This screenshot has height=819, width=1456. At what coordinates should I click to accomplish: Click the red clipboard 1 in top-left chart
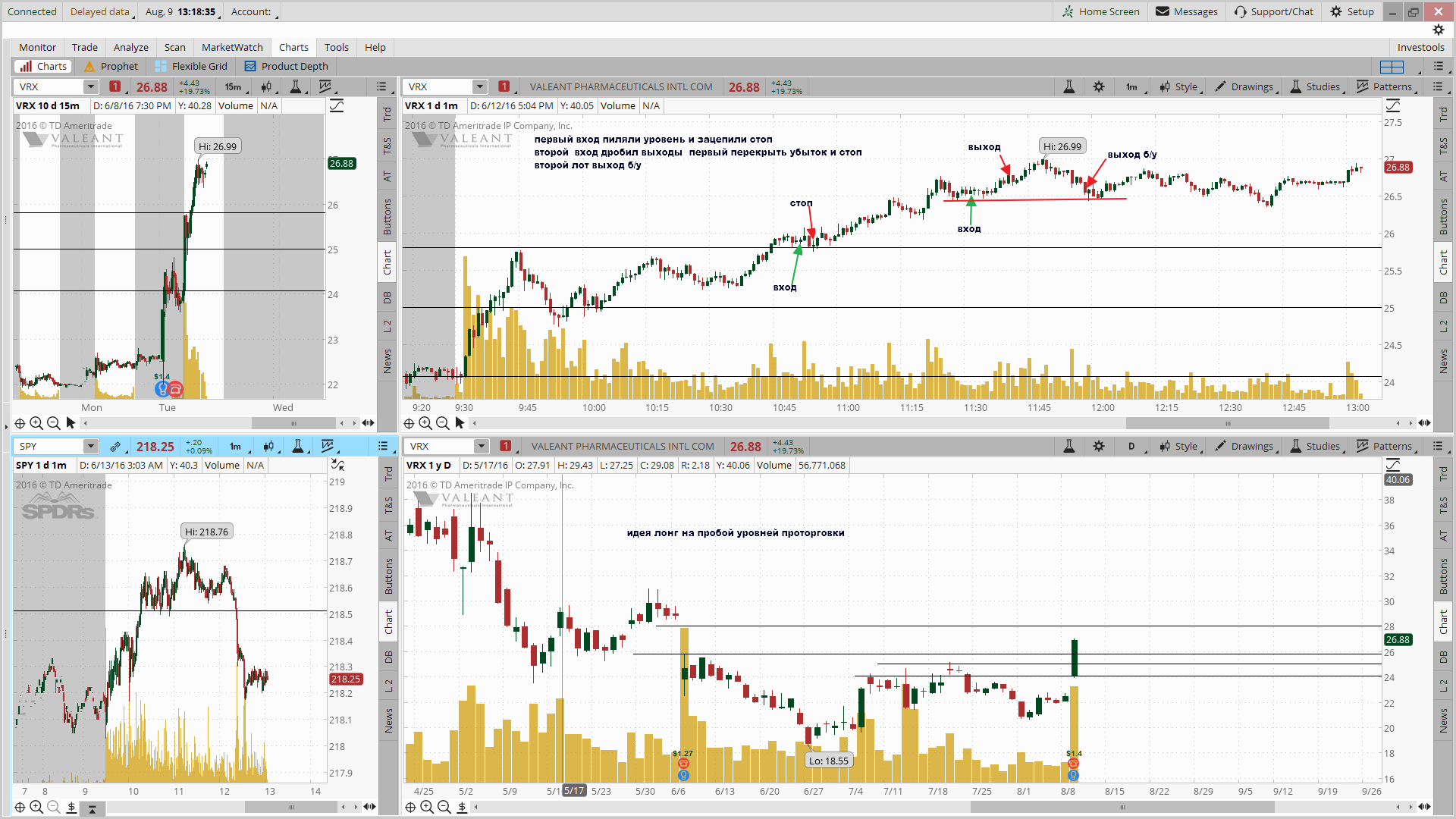[x=115, y=86]
